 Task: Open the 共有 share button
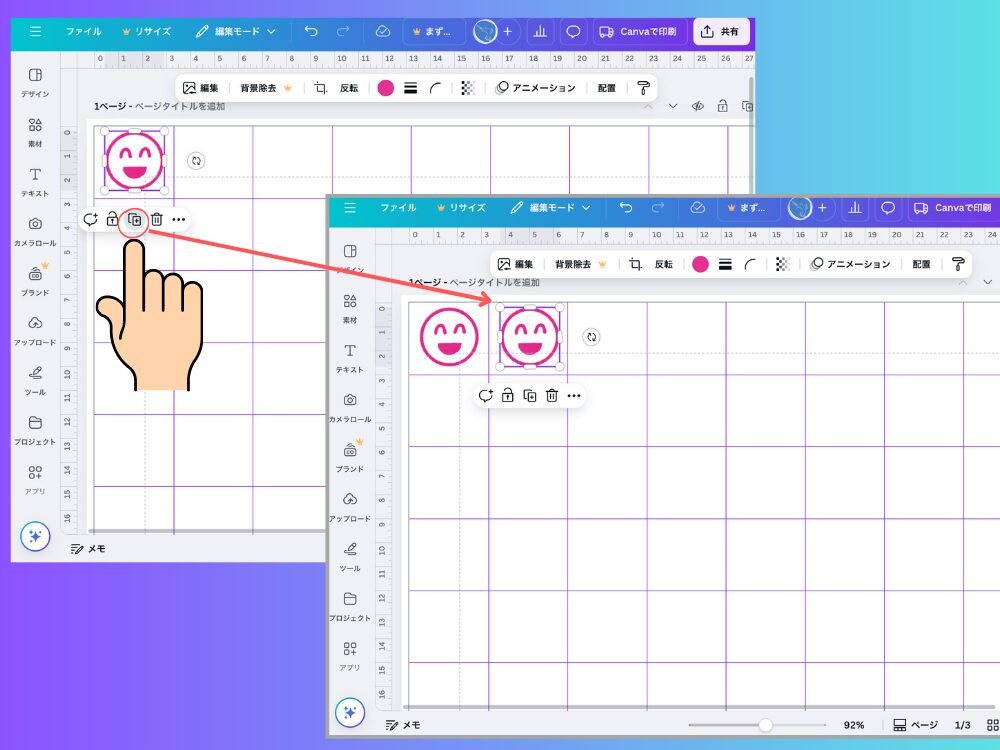720,32
